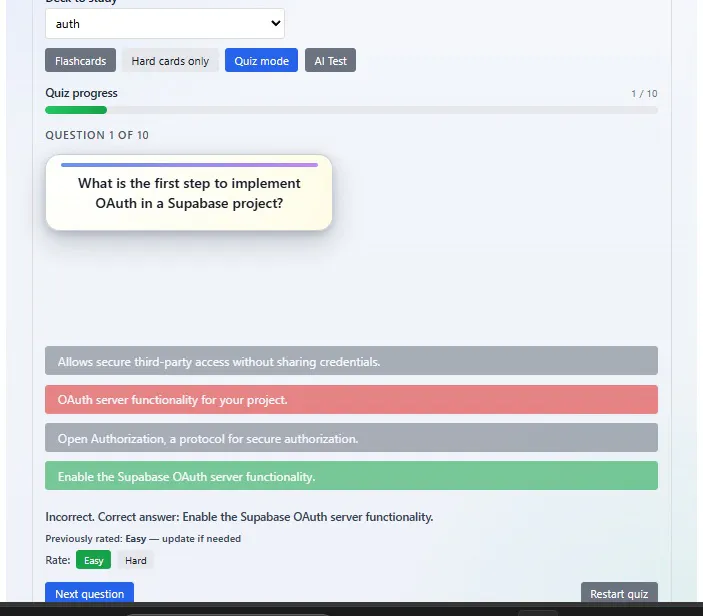The width and height of the screenshot is (703, 616).
Task: Choose answer 'Enable the Supabase OAuth server functionality'
Action: click(x=351, y=476)
